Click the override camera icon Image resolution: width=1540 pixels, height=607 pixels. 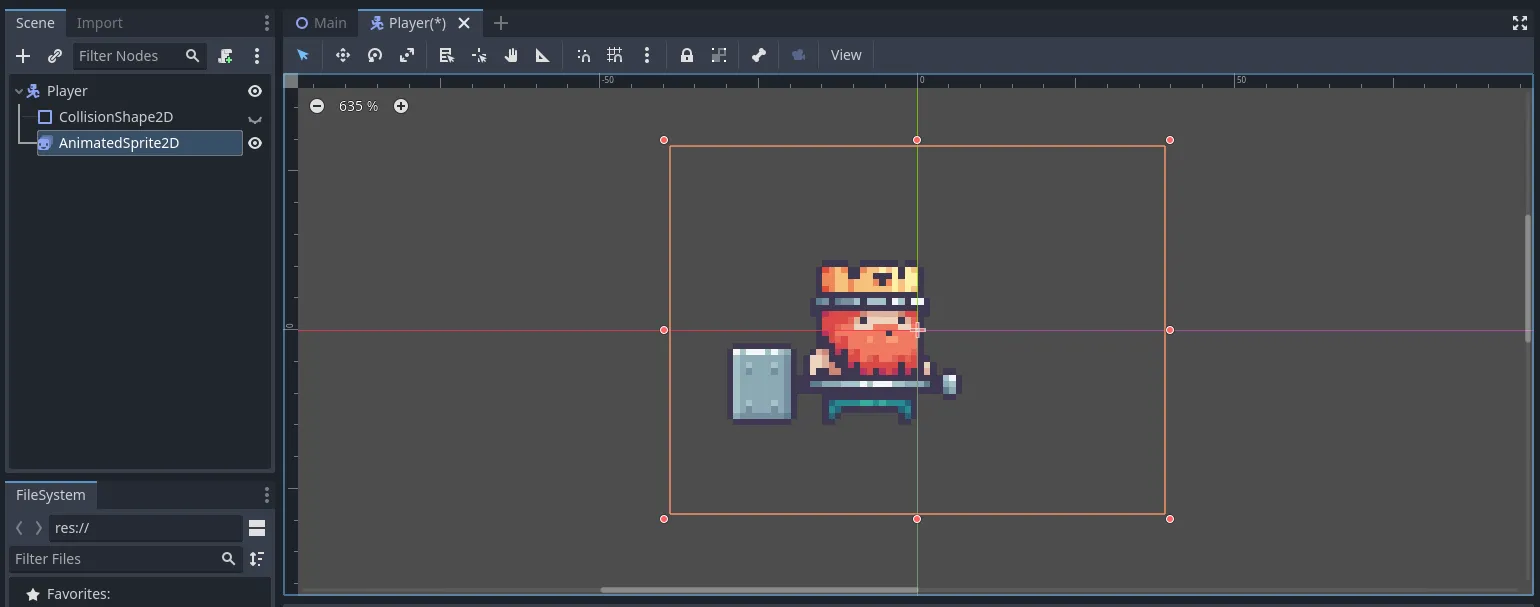(799, 55)
